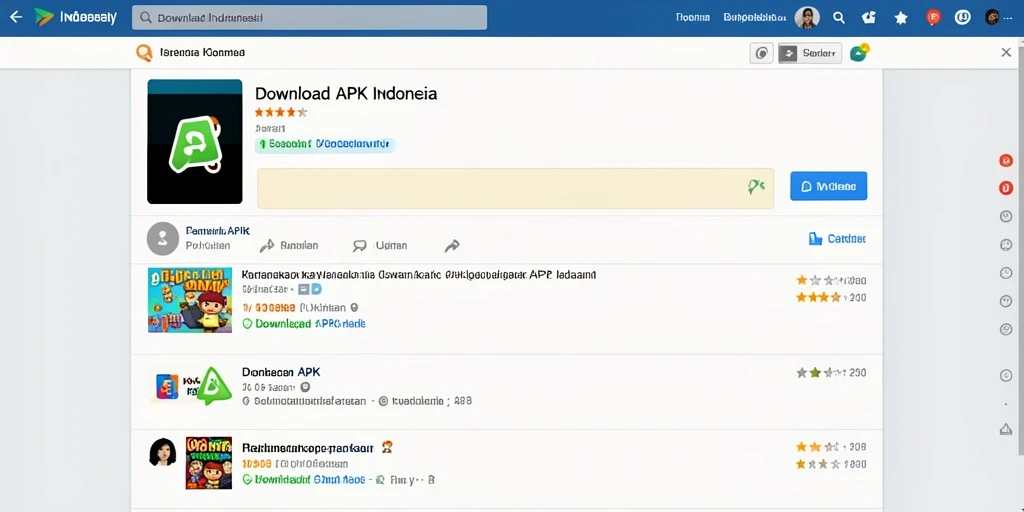Open the top bar menu item left of avatar
The width and height of the screenshot is (1024, 512).
pyautogui.click(x=754, y=18)
